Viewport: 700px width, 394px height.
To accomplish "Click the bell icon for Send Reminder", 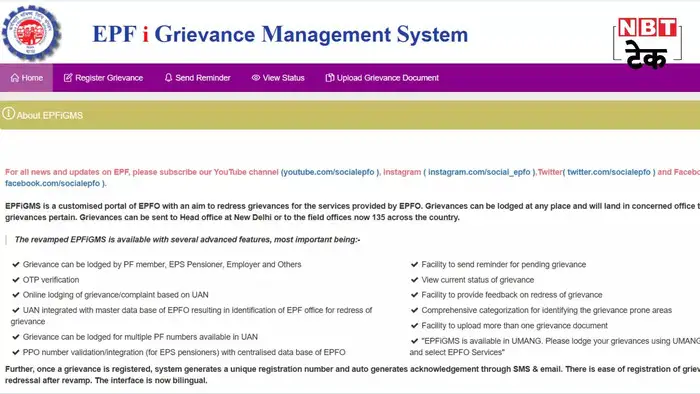I will point(168,78).
